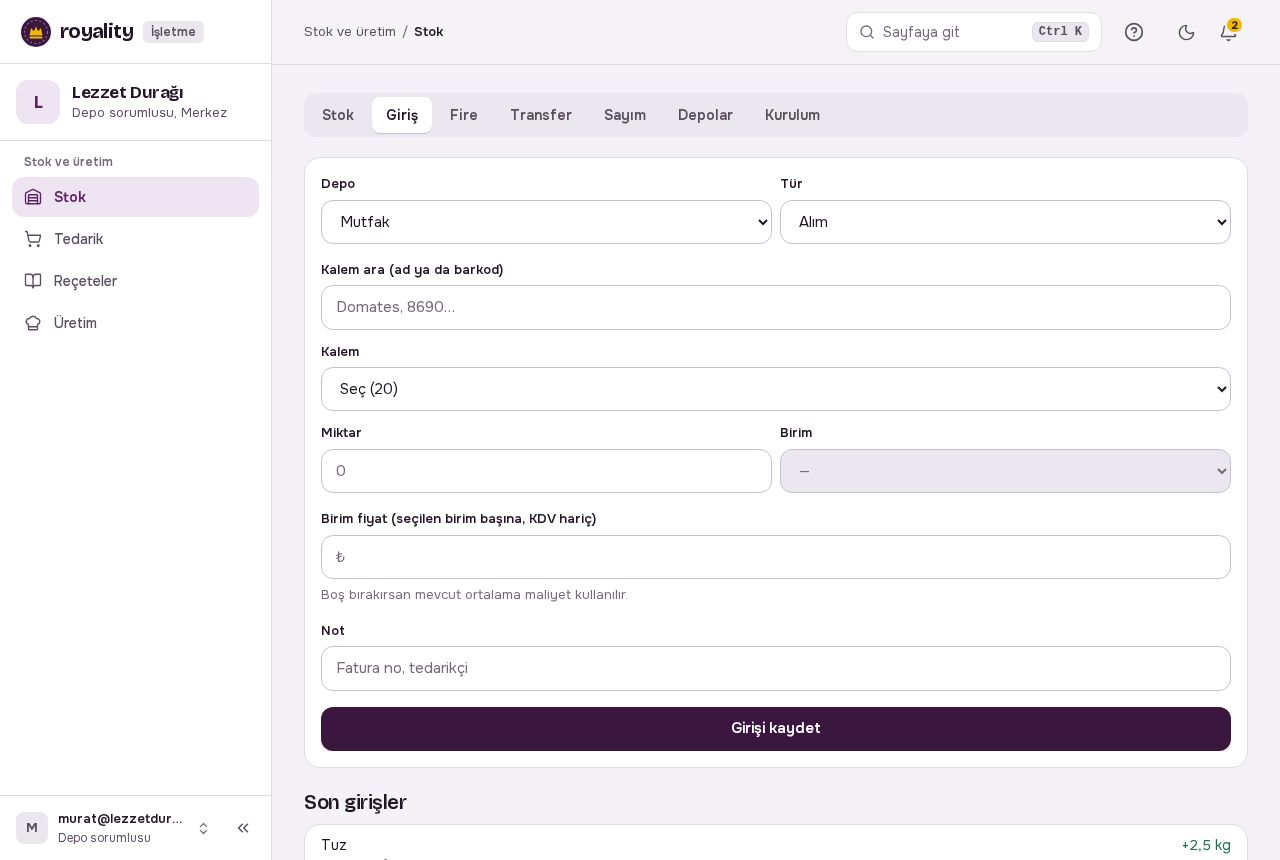Open the Tür dropdown showing Alım

tap(1005, 222)
